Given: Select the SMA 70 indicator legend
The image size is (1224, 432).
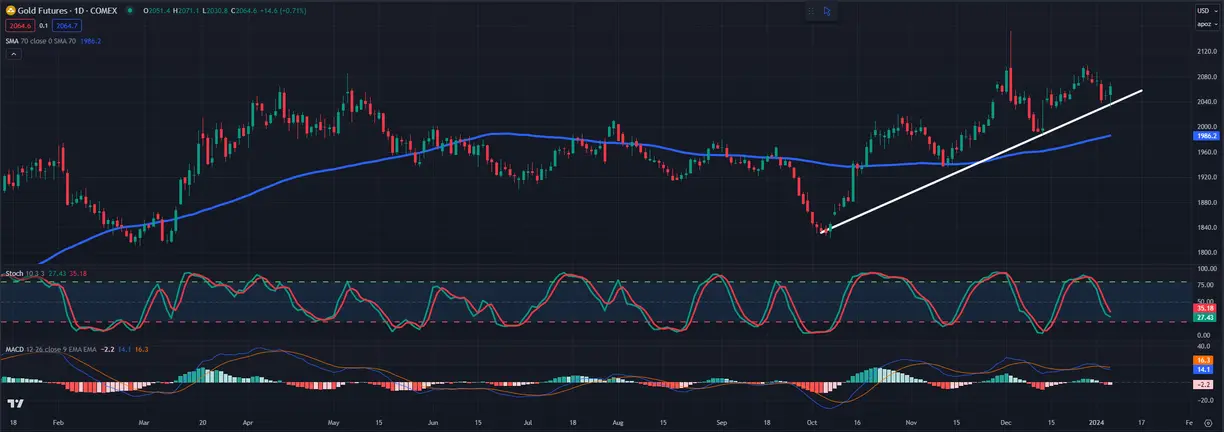Looking at the screenshot, I should point(53,41).
